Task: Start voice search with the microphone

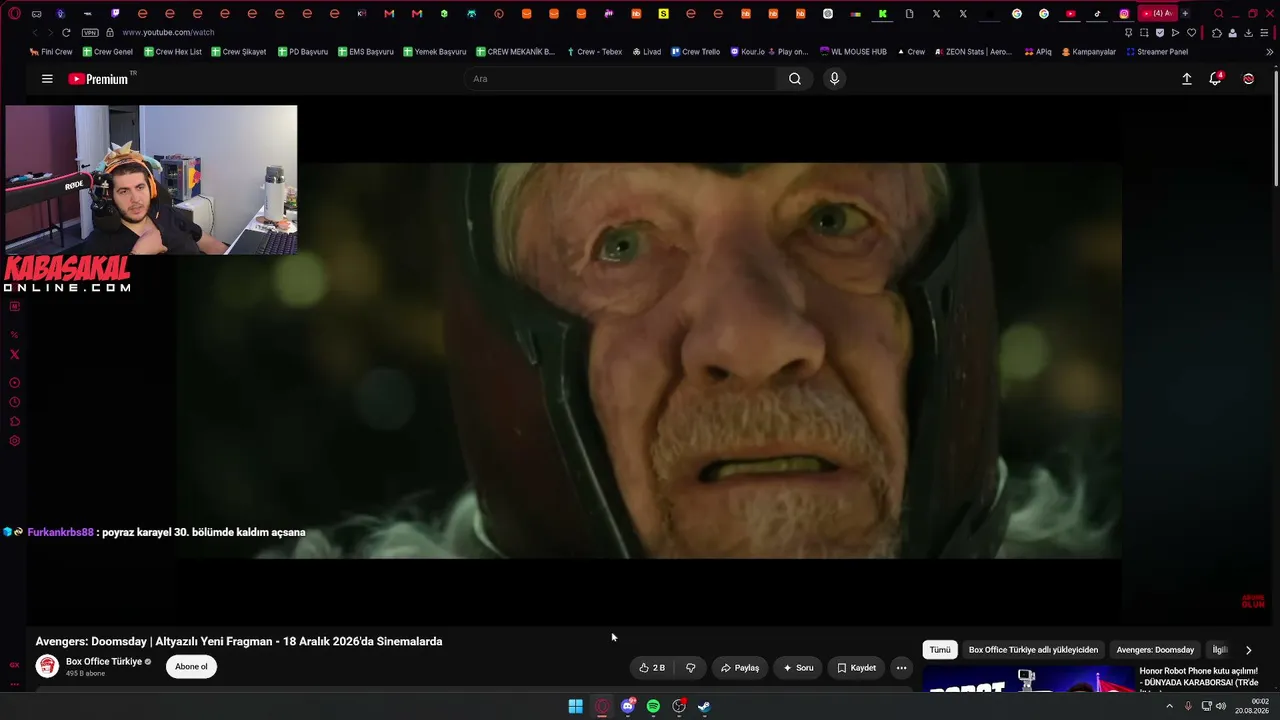Action: (834, 79)
